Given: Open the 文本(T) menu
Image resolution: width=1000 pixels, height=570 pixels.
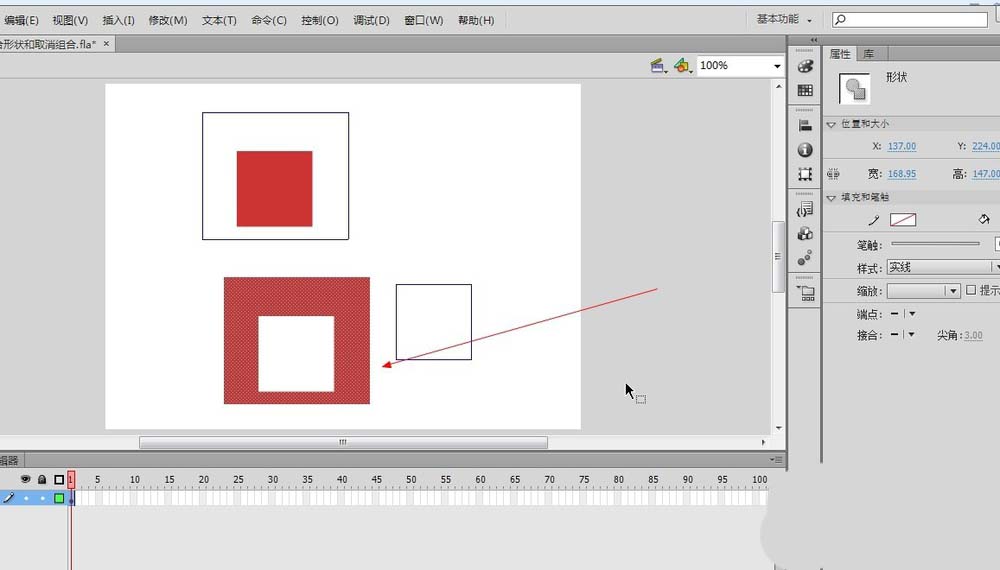Looking at the screenshot, I should [x=219, y=20].
